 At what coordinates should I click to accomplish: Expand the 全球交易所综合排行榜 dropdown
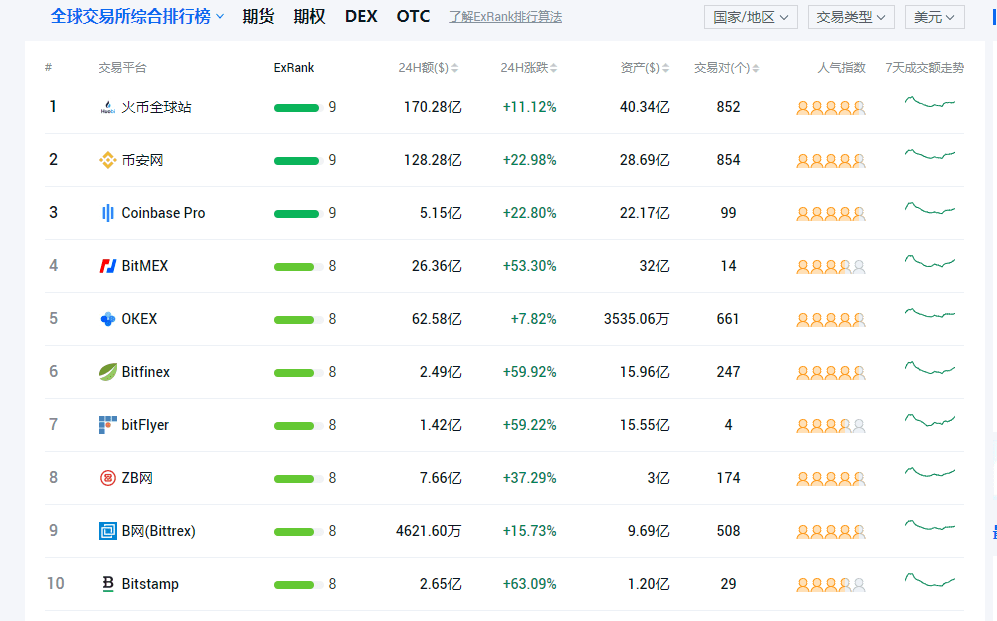(x=137, y=17)
